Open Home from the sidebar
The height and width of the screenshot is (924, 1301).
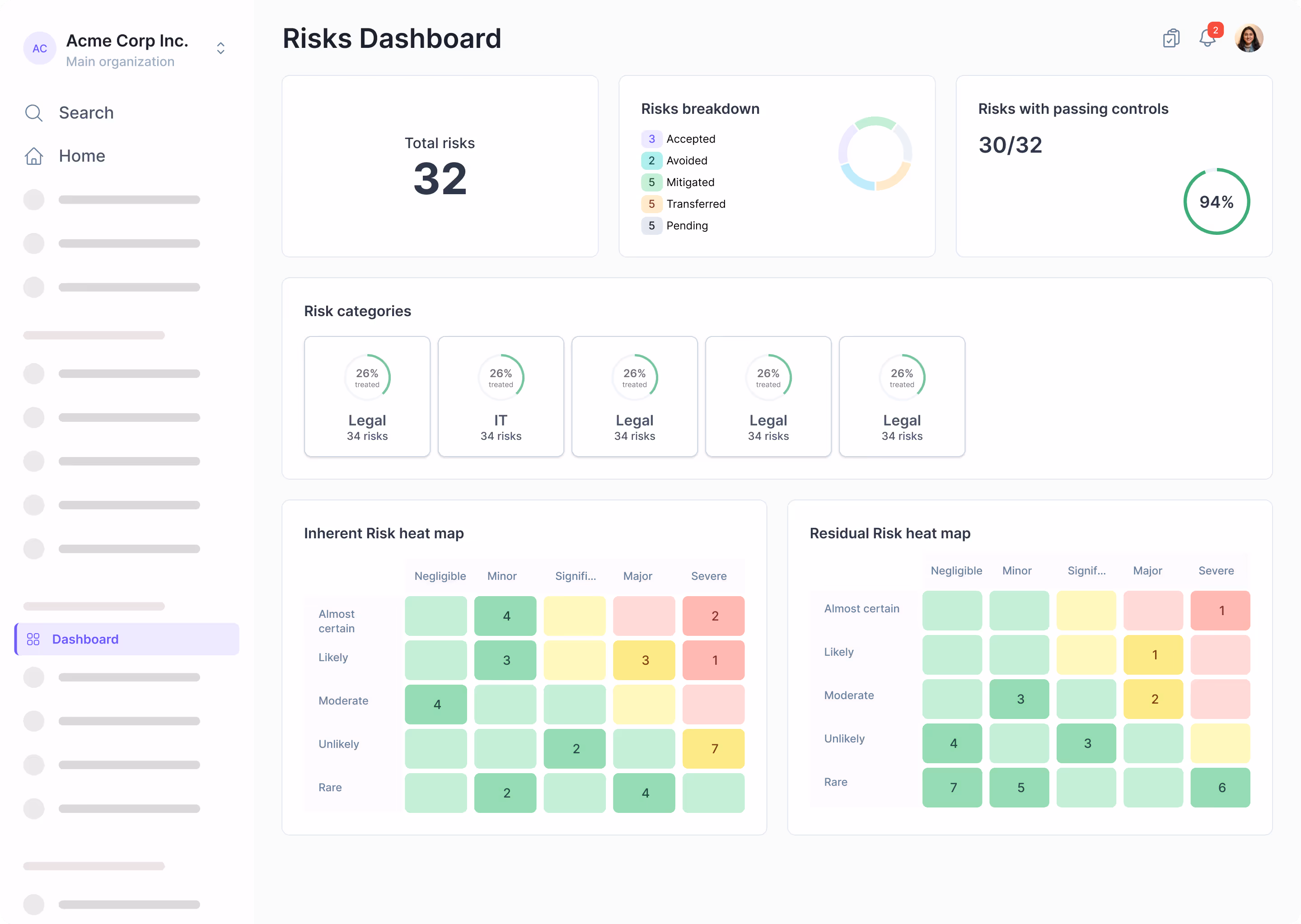click(82, 156)
